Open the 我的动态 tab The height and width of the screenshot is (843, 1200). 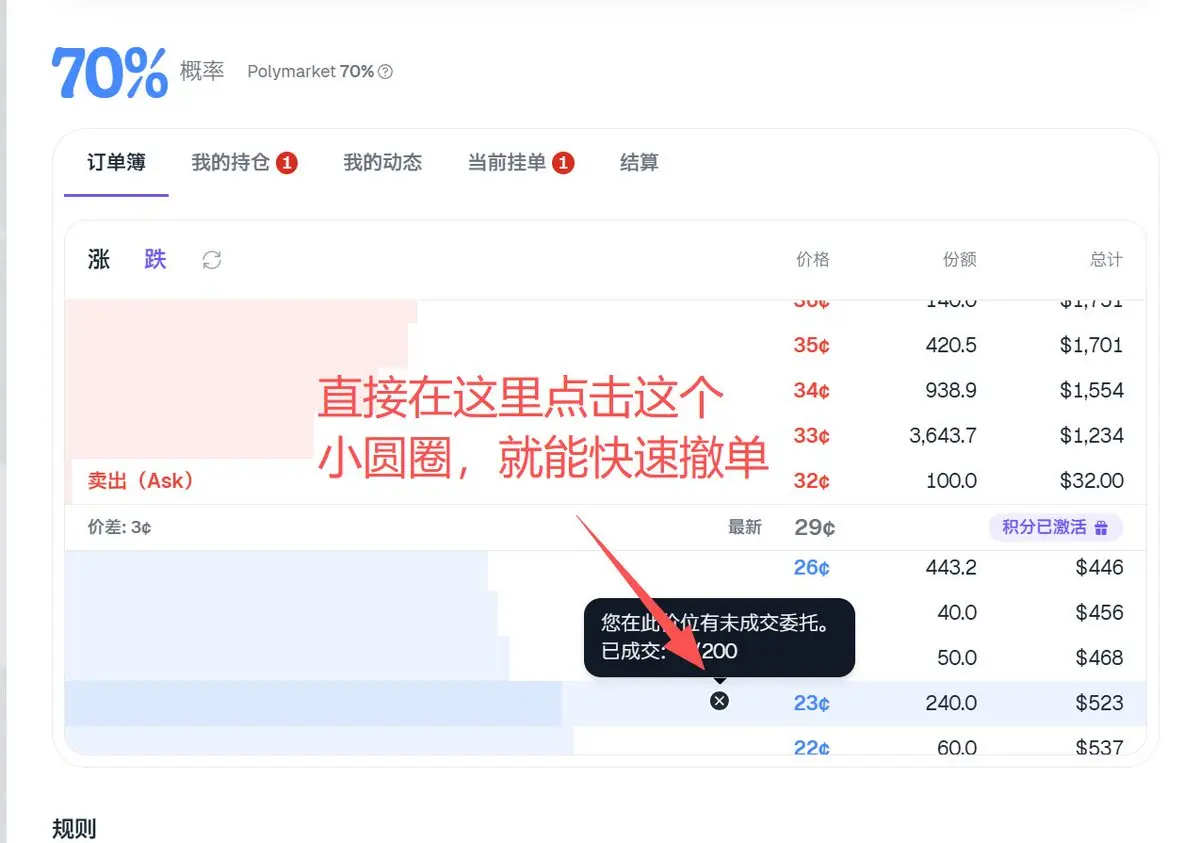coord(383,162)
